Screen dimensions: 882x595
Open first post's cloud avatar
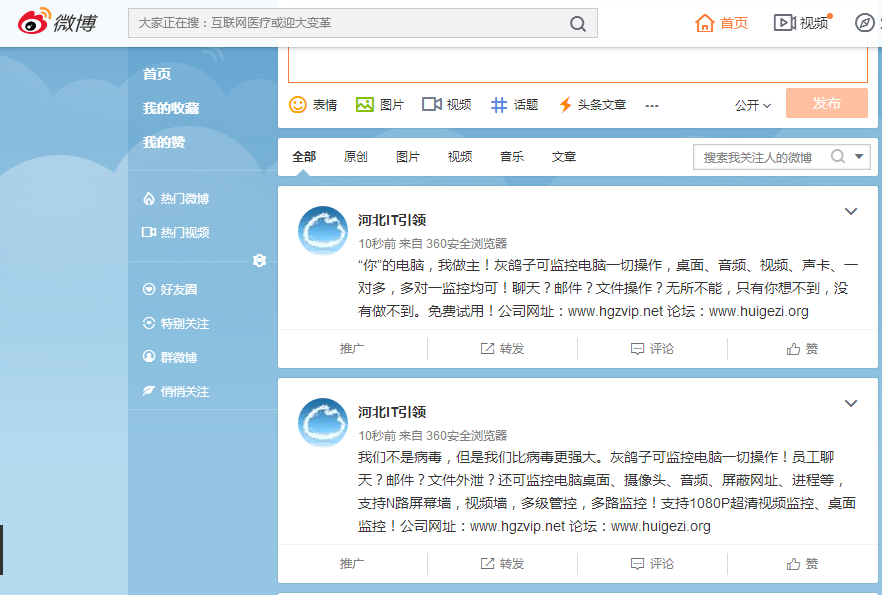tap(323, 231)
